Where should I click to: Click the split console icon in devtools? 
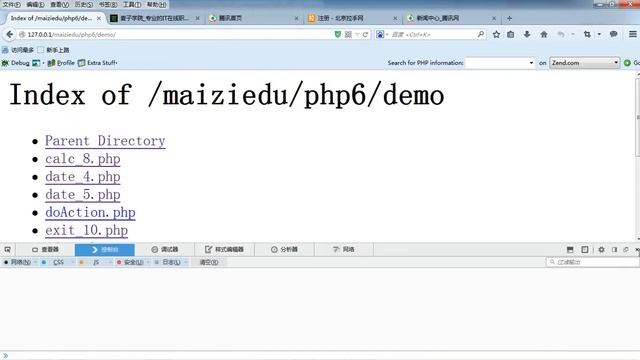[570, 249]
